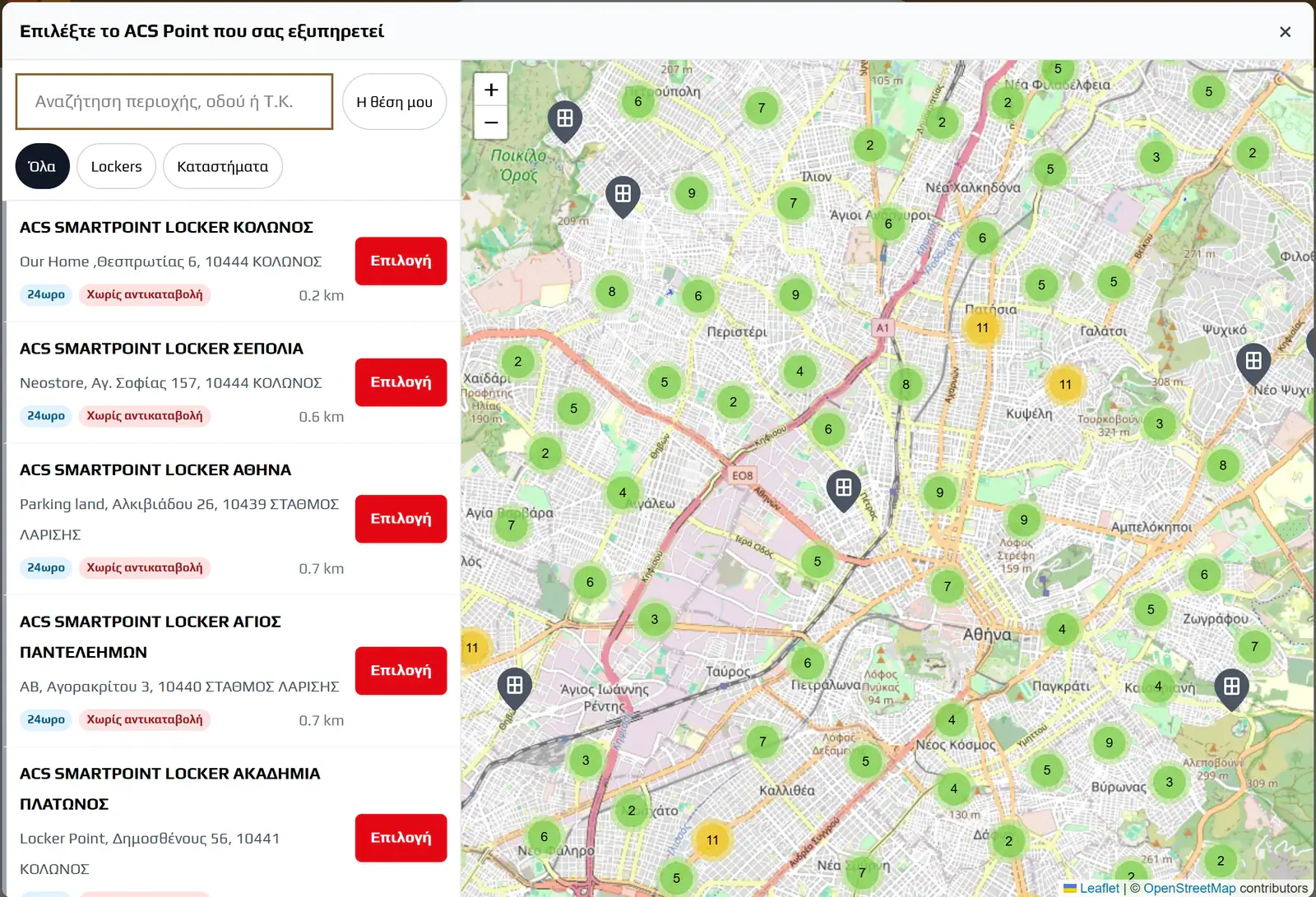Expand cluster 7 near Αθήνα center

[x=948, y=586]
